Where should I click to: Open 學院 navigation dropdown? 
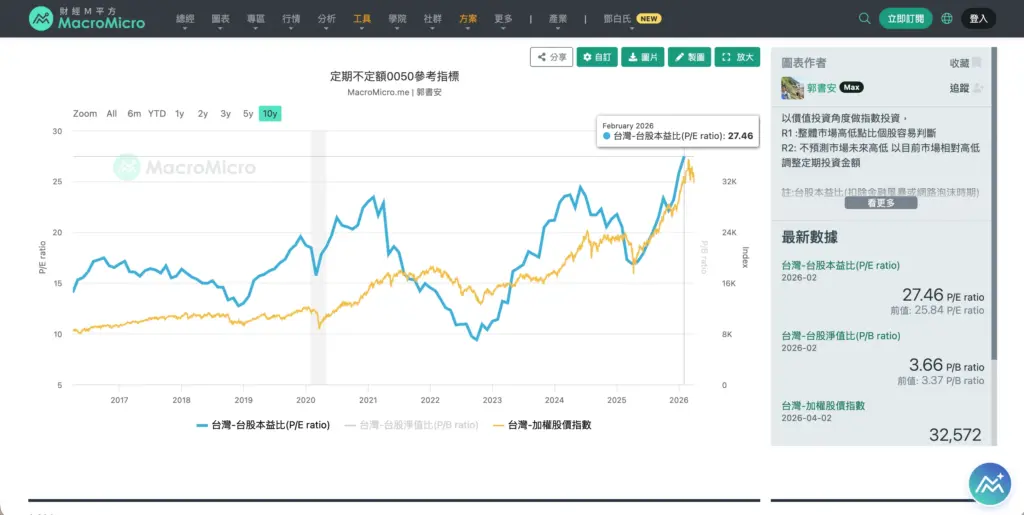(x=397, y=20)
